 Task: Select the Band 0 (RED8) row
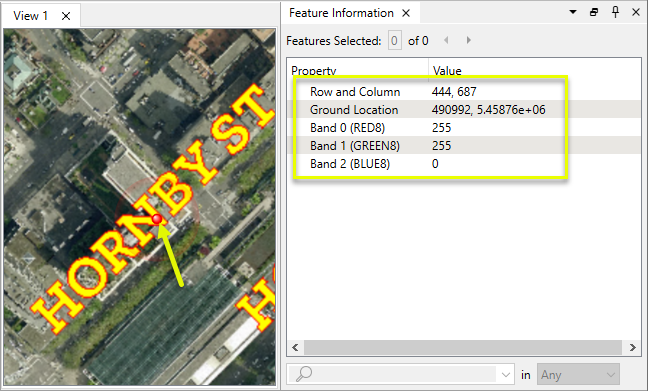[463, 128]
